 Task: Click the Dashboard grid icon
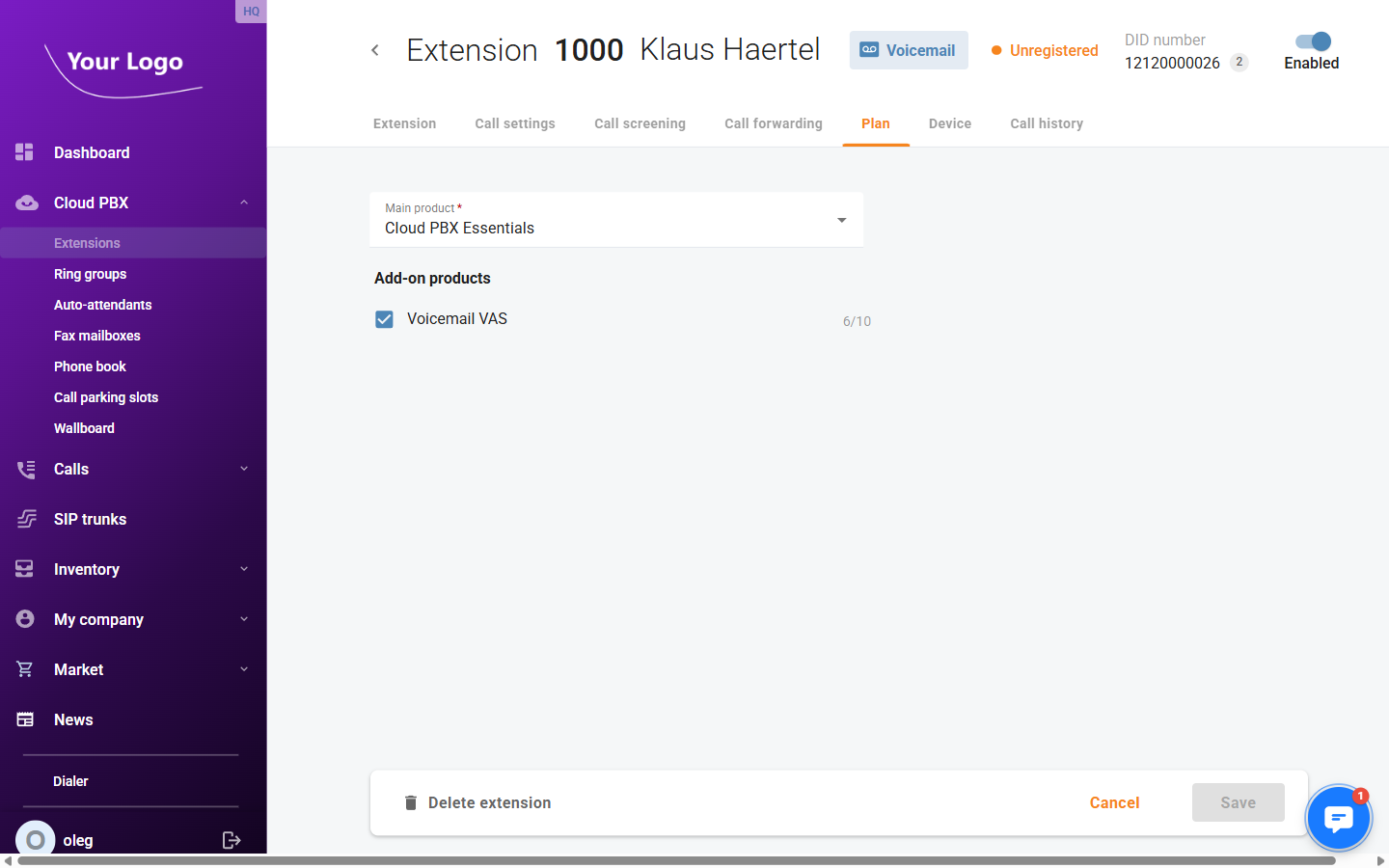point(25,152)
